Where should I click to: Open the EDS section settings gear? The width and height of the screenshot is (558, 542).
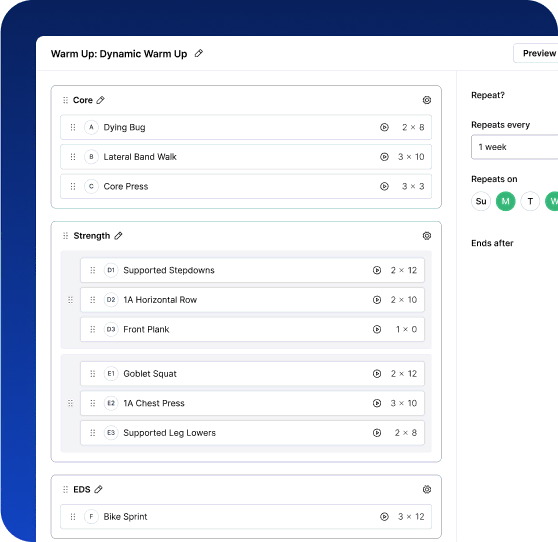[427, 489]
